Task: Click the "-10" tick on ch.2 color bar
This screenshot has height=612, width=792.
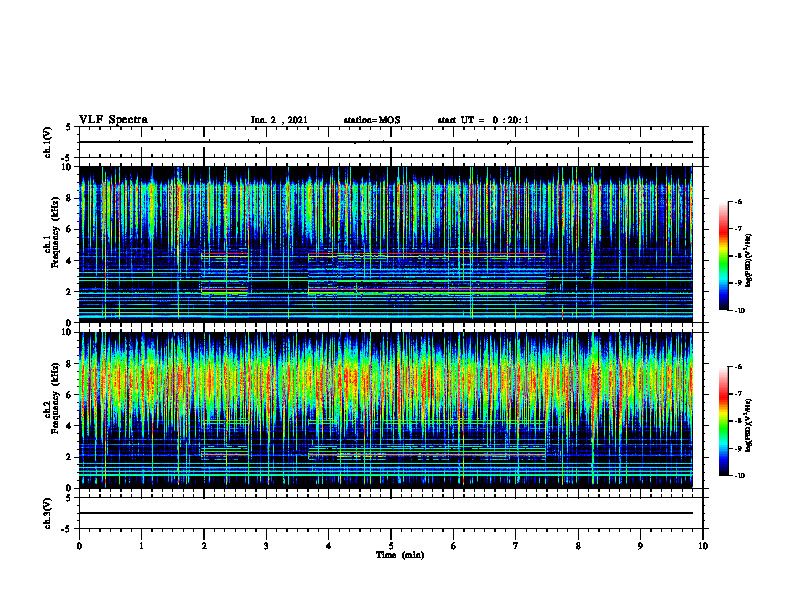Action: (x=739, y=476)
